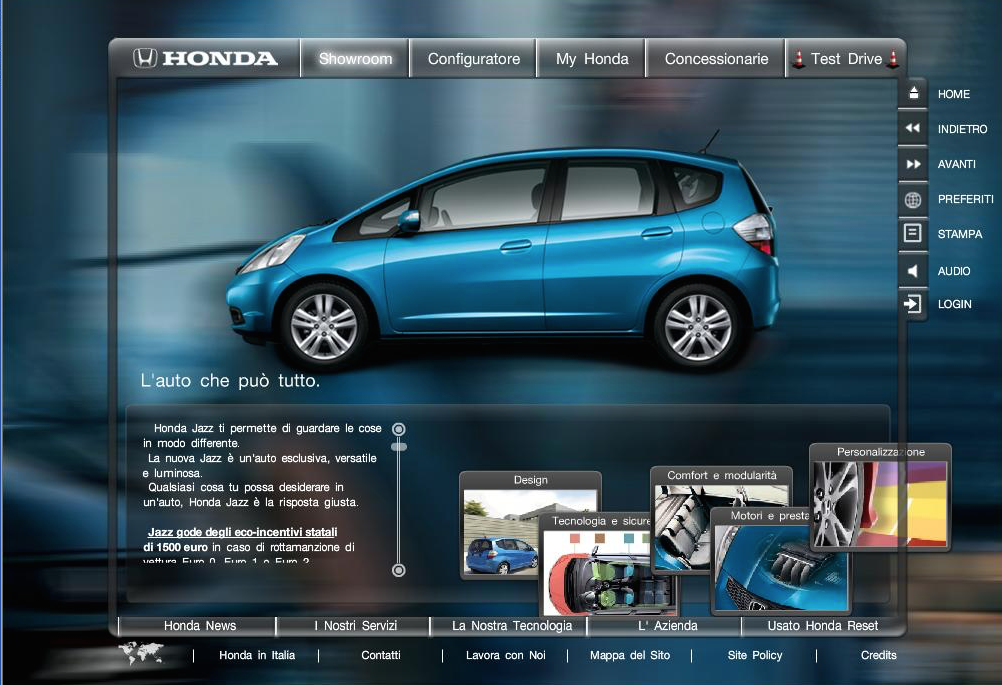Open the Usato Honda Reset menu
This screenshot has width=1002, height=685.
tap(822, 626)
